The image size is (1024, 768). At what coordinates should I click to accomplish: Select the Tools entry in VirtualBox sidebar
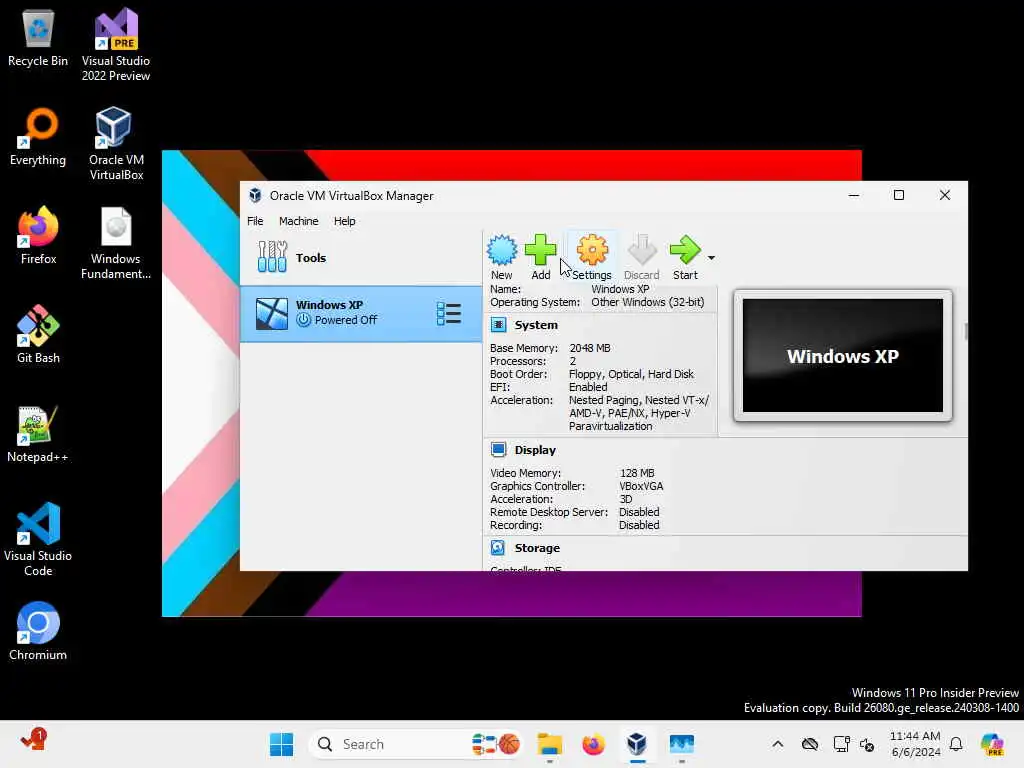(x=361, y=257)
